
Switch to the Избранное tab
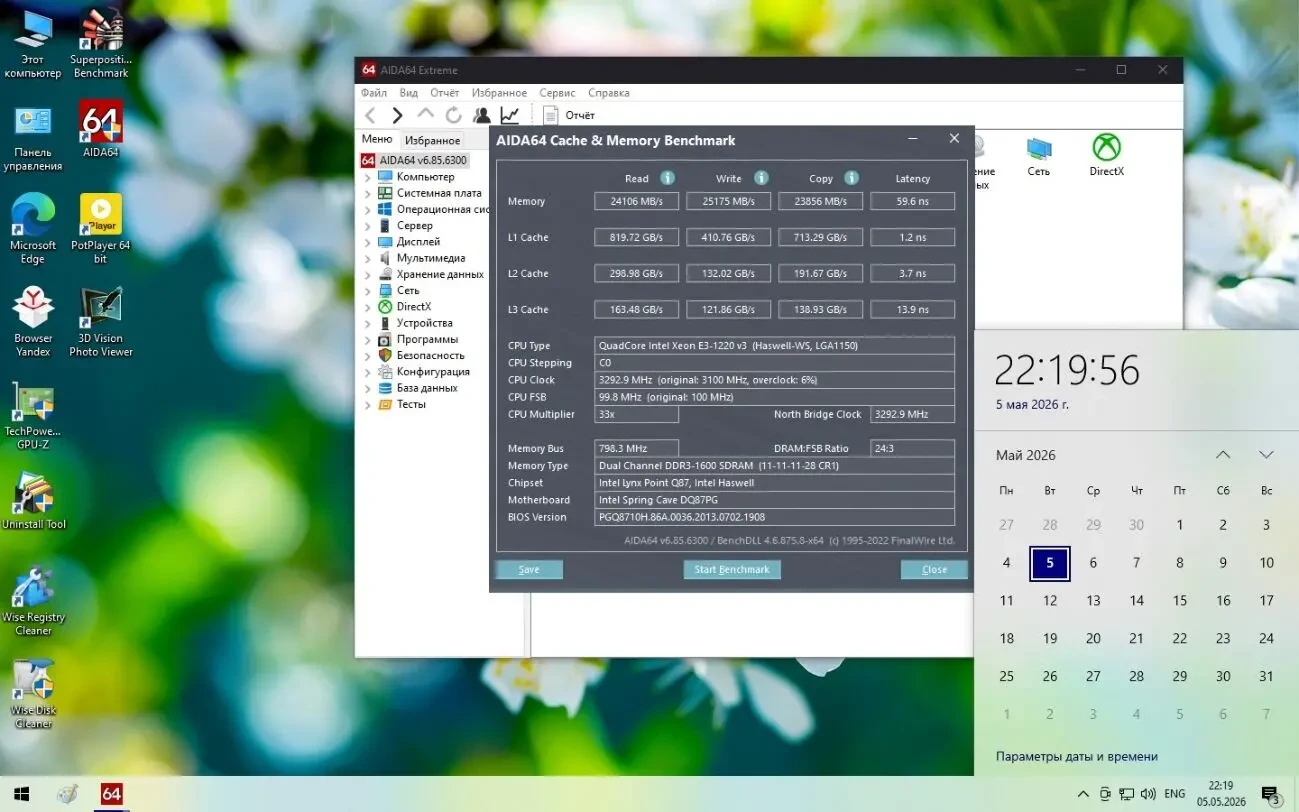point(433,141)
